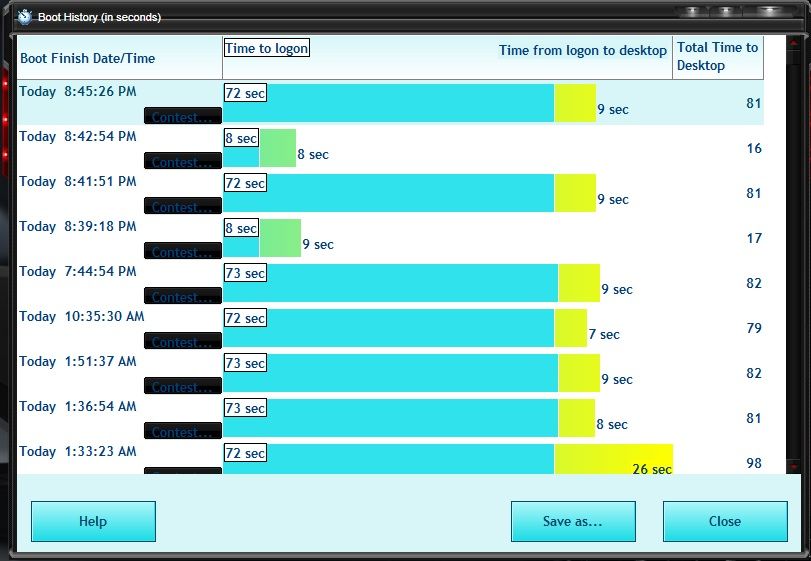The width and height of the screenshot is (811, 561).
Task: Click the 72 sec label in 8:45:26 PM row
Action: tap(245, 93)
